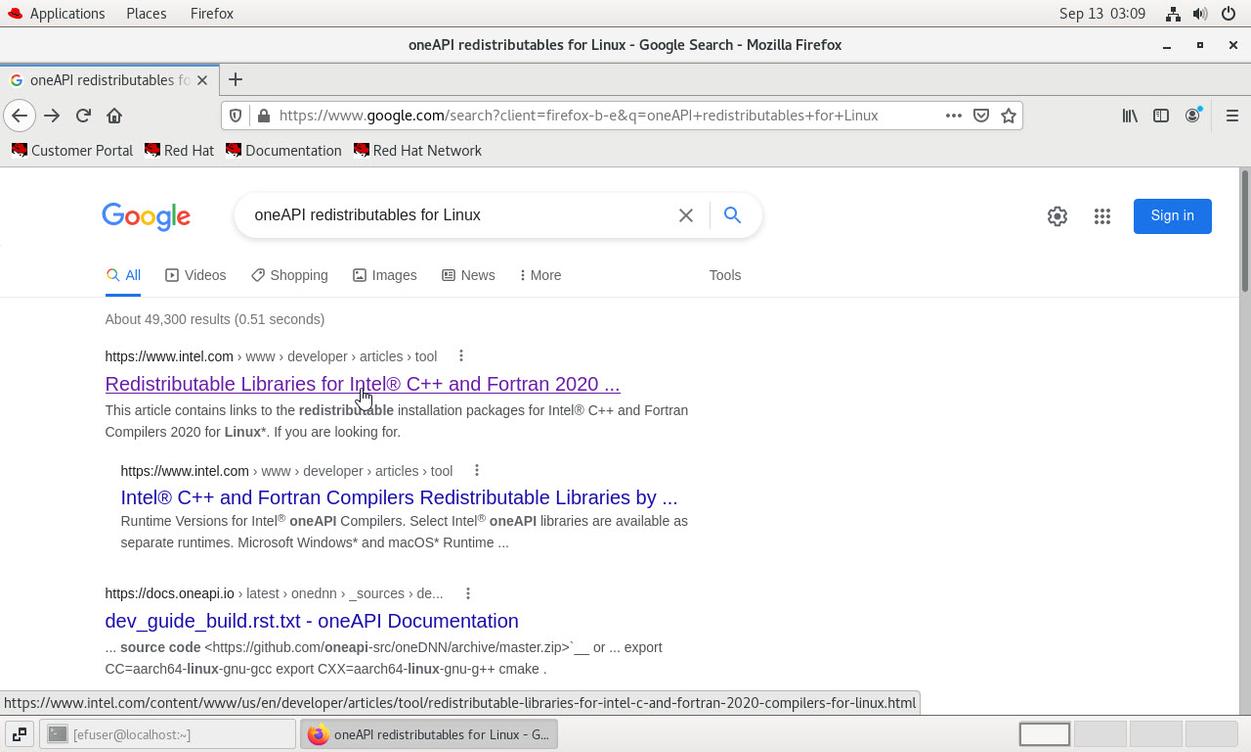Open the library icon in toolbar
The width and height of the screenshot is (1251, 752).
1130,115
